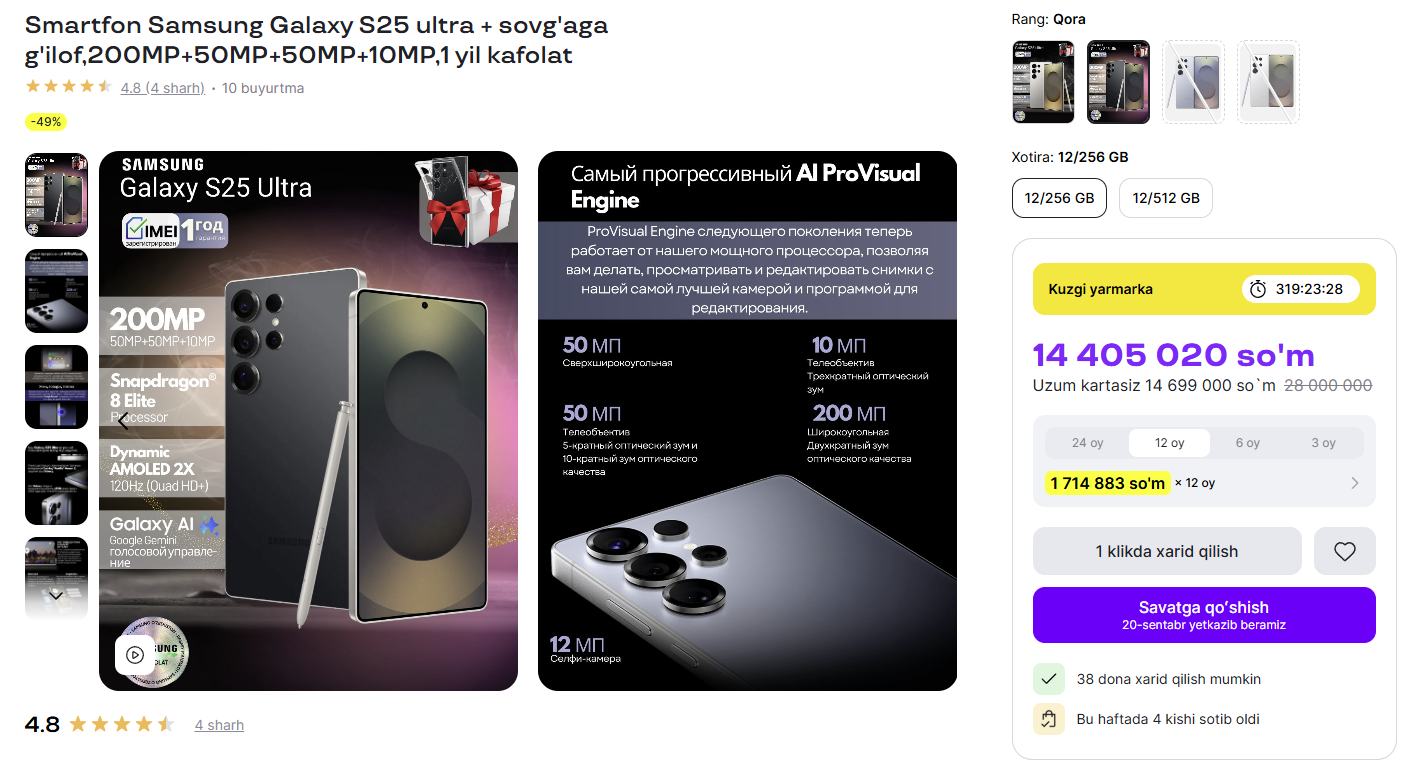Click the left arrow on product image
Image resolution: width=1411 pixels, height=765 pixels.
pos(123,421)
